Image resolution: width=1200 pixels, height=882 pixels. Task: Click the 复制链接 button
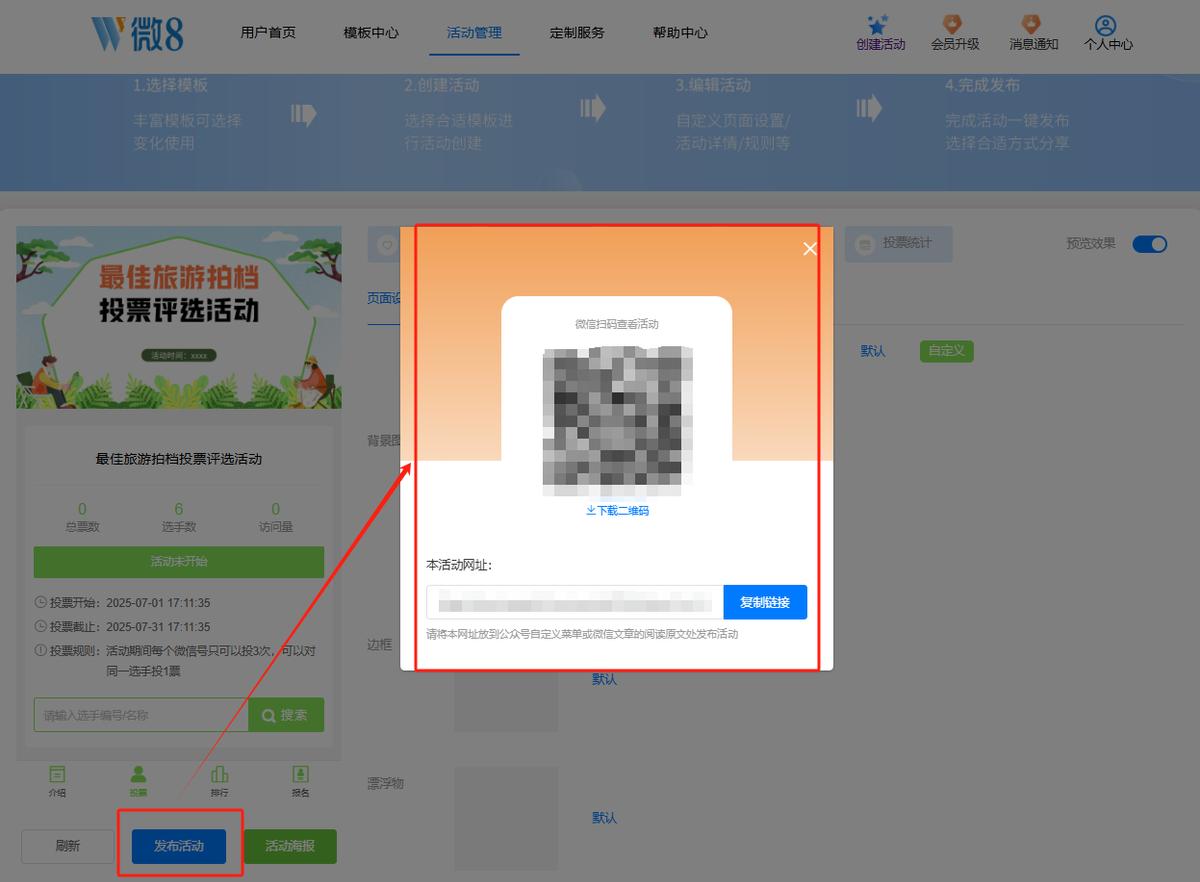coord(765,602)
